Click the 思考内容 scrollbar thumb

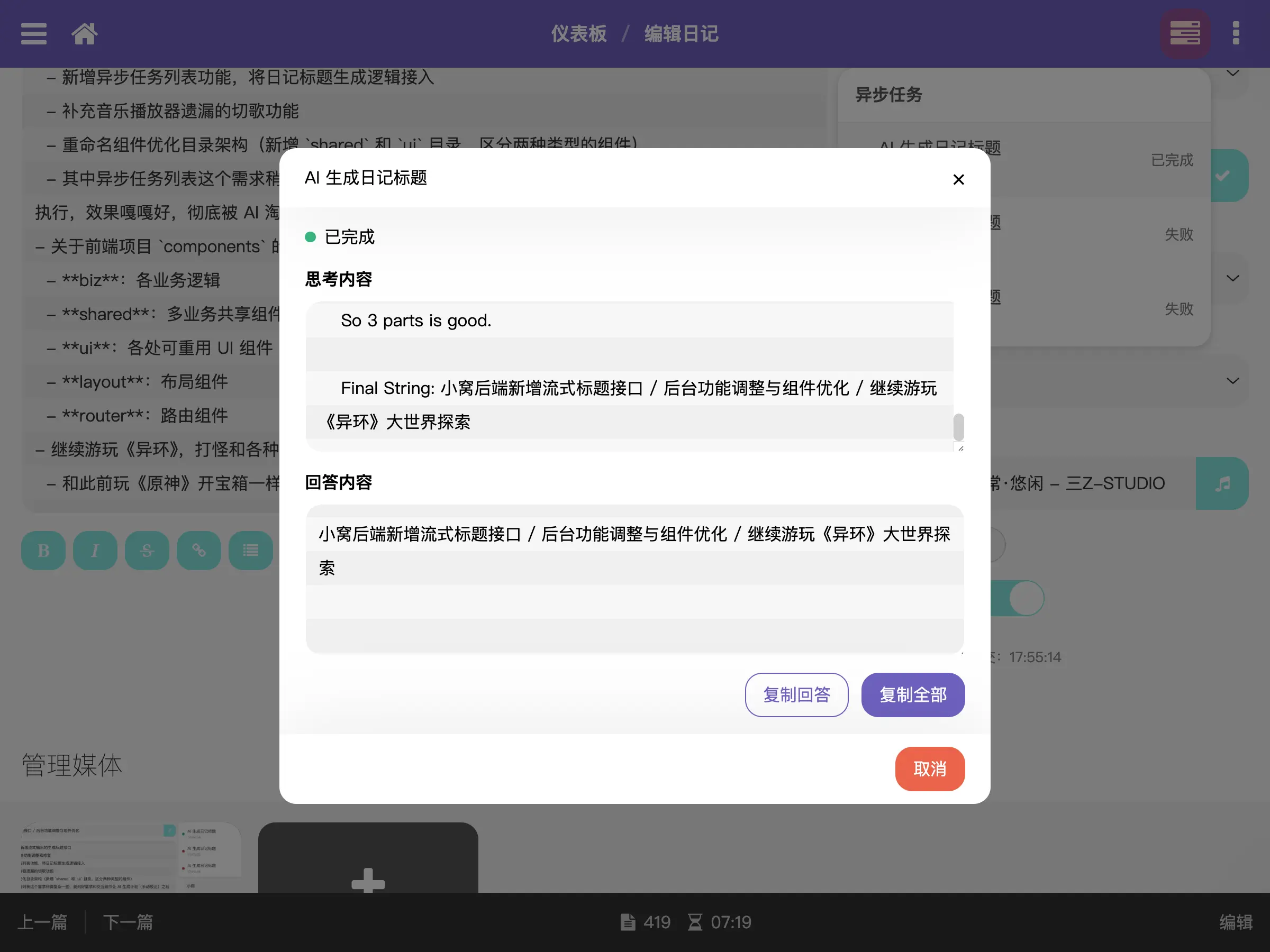pyautogui.click(x=958, y=427)
